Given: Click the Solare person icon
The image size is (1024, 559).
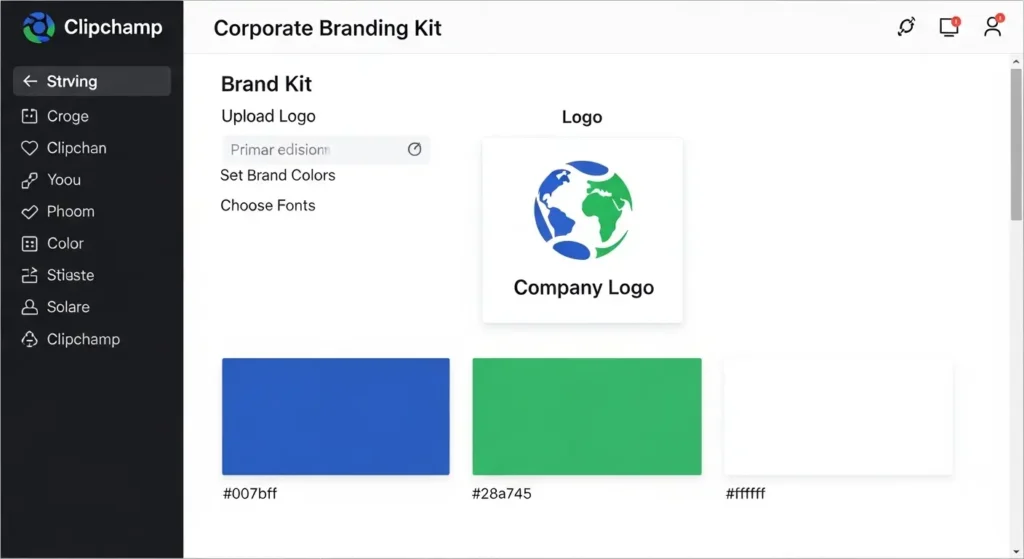Looking at the screenshot, I should [29, 307].
